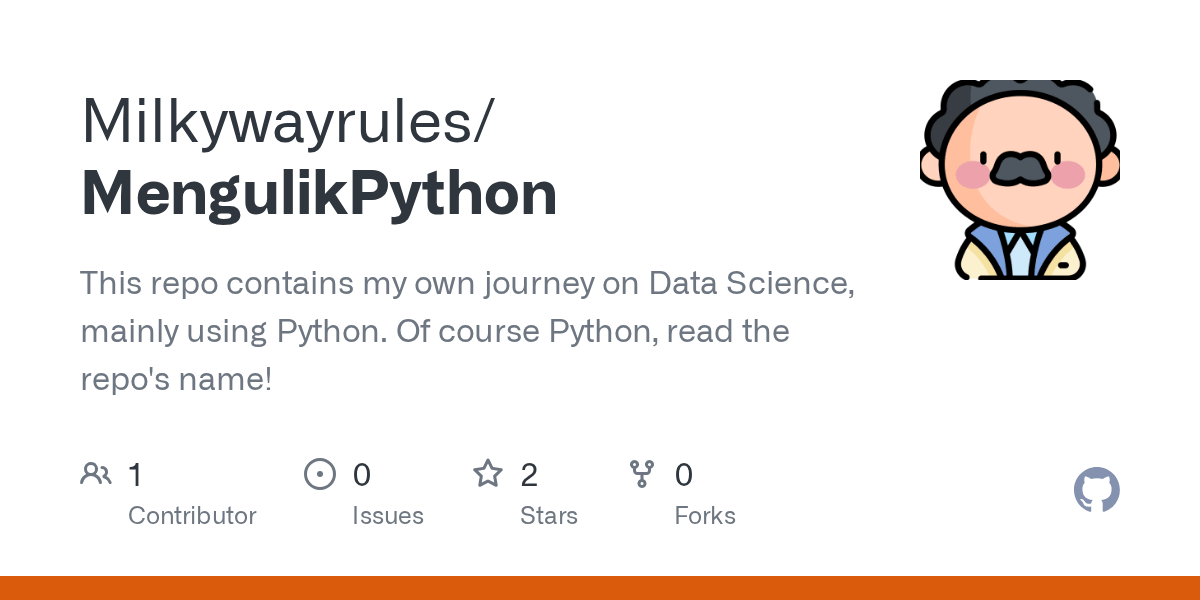Click the text 'mainly using Python'
This screenshot has height=600, width=1200.
234,332
